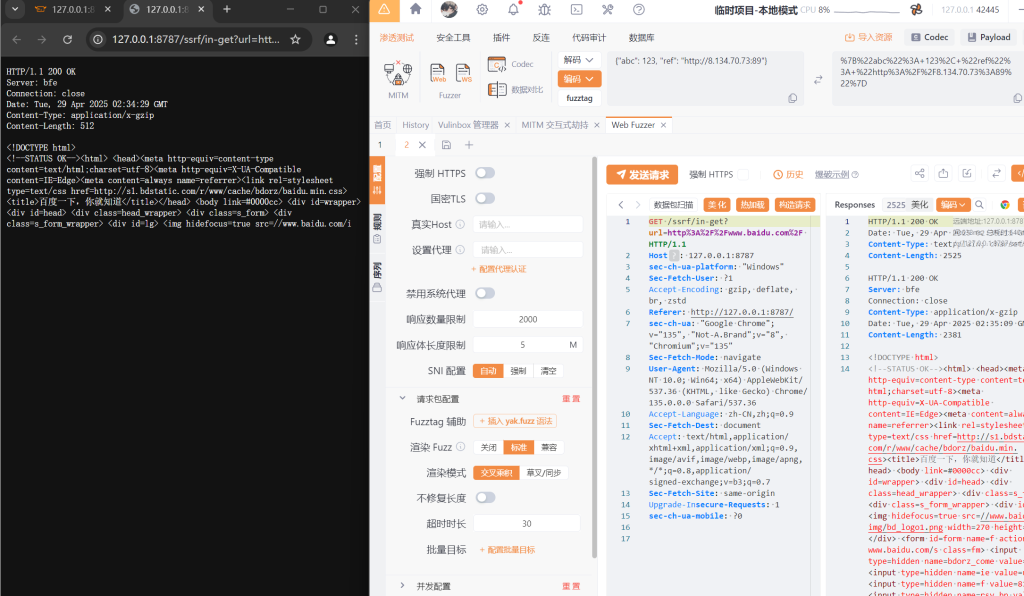The height and width of the screenshot is (596, 1024).
Task: Open the settings gear in top toolbar
Action: [482, 10]
